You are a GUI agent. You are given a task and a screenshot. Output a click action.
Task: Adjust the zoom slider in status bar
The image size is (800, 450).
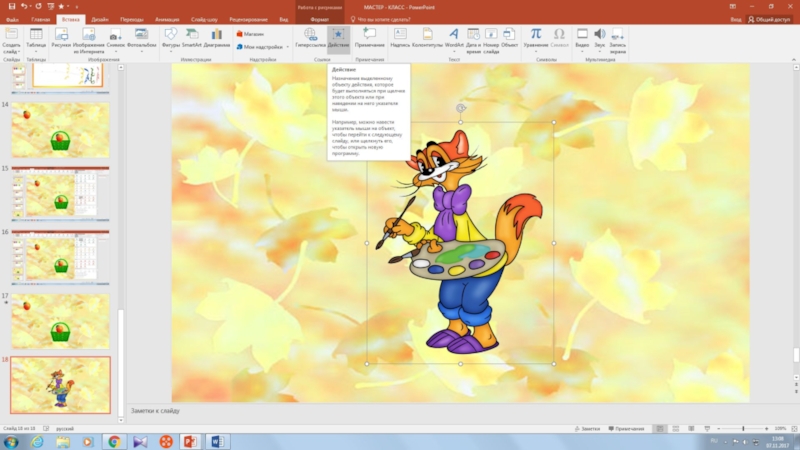(x=743, y=428)
